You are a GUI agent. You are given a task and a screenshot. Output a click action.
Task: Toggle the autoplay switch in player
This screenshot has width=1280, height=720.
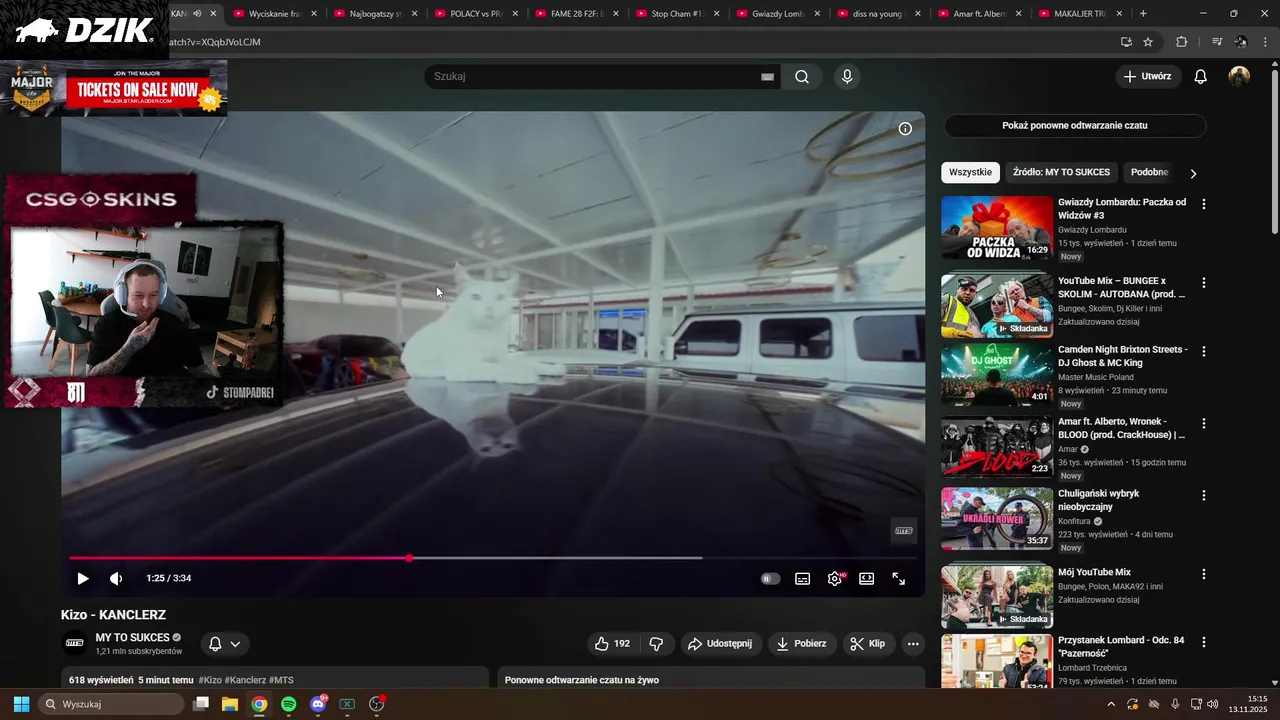pos(770,578)
